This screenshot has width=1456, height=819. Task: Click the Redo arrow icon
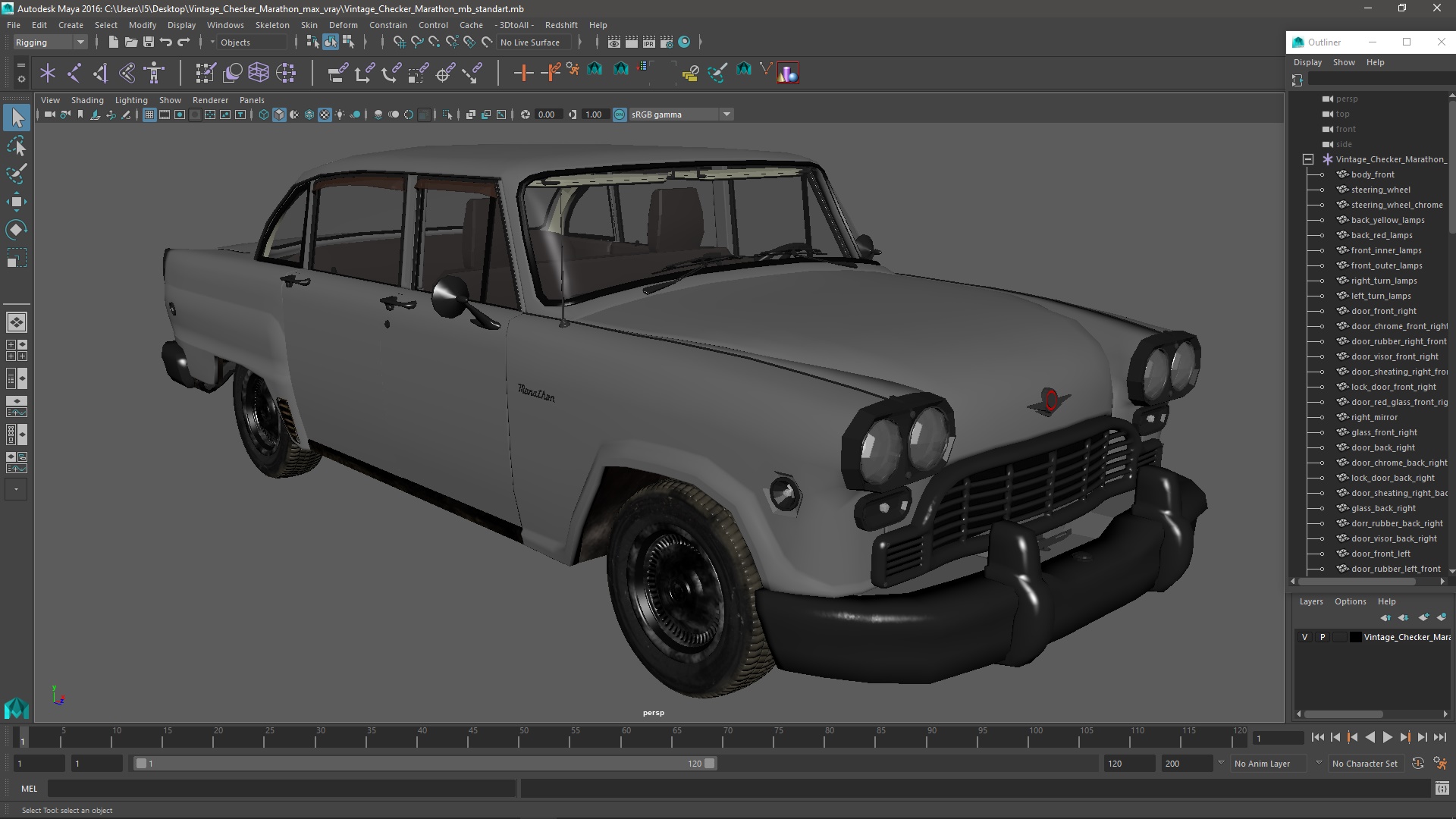pyautogui.click(x=184, y=42)
